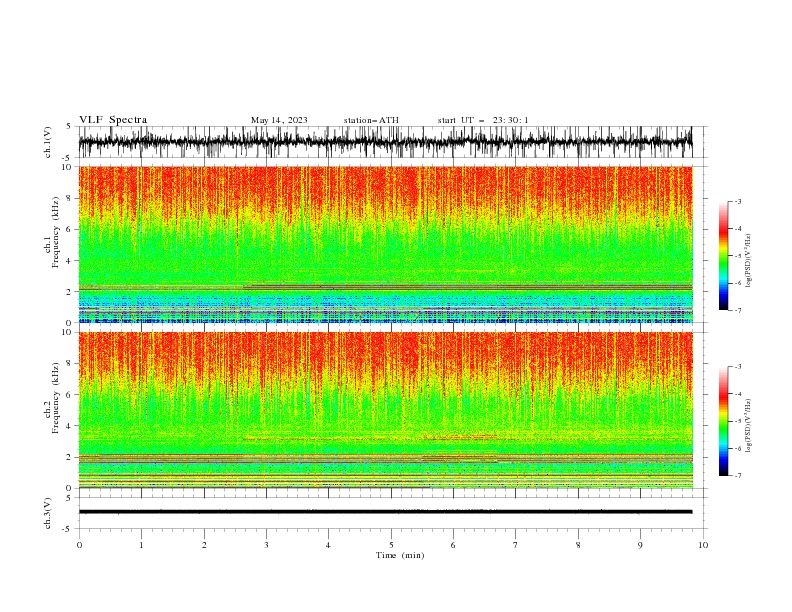792x612 pixels.
Task: Click the "station=ATH" header label
Action: [371, 120]
